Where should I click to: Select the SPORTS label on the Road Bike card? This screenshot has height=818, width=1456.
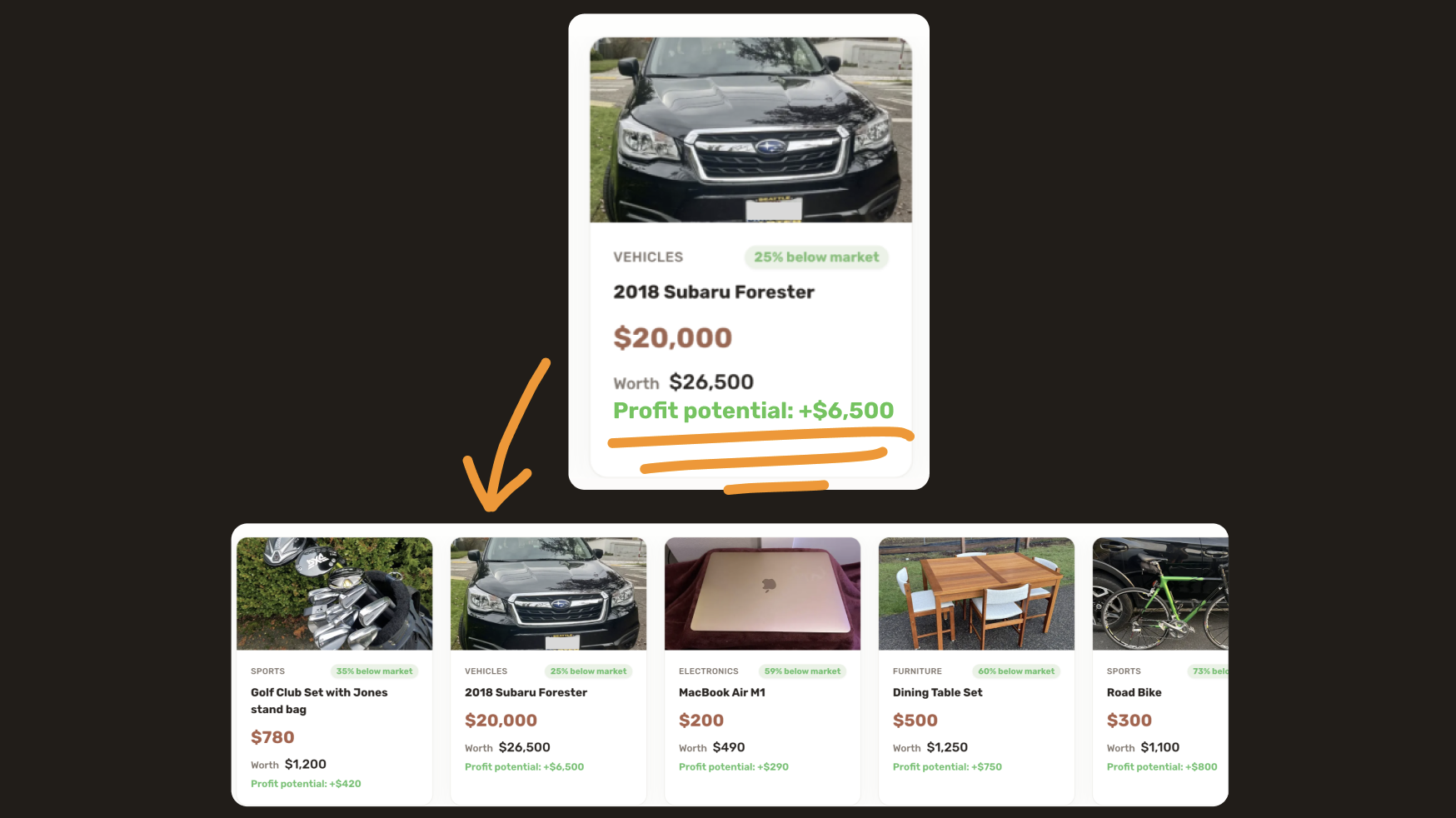pos(1123,671)
